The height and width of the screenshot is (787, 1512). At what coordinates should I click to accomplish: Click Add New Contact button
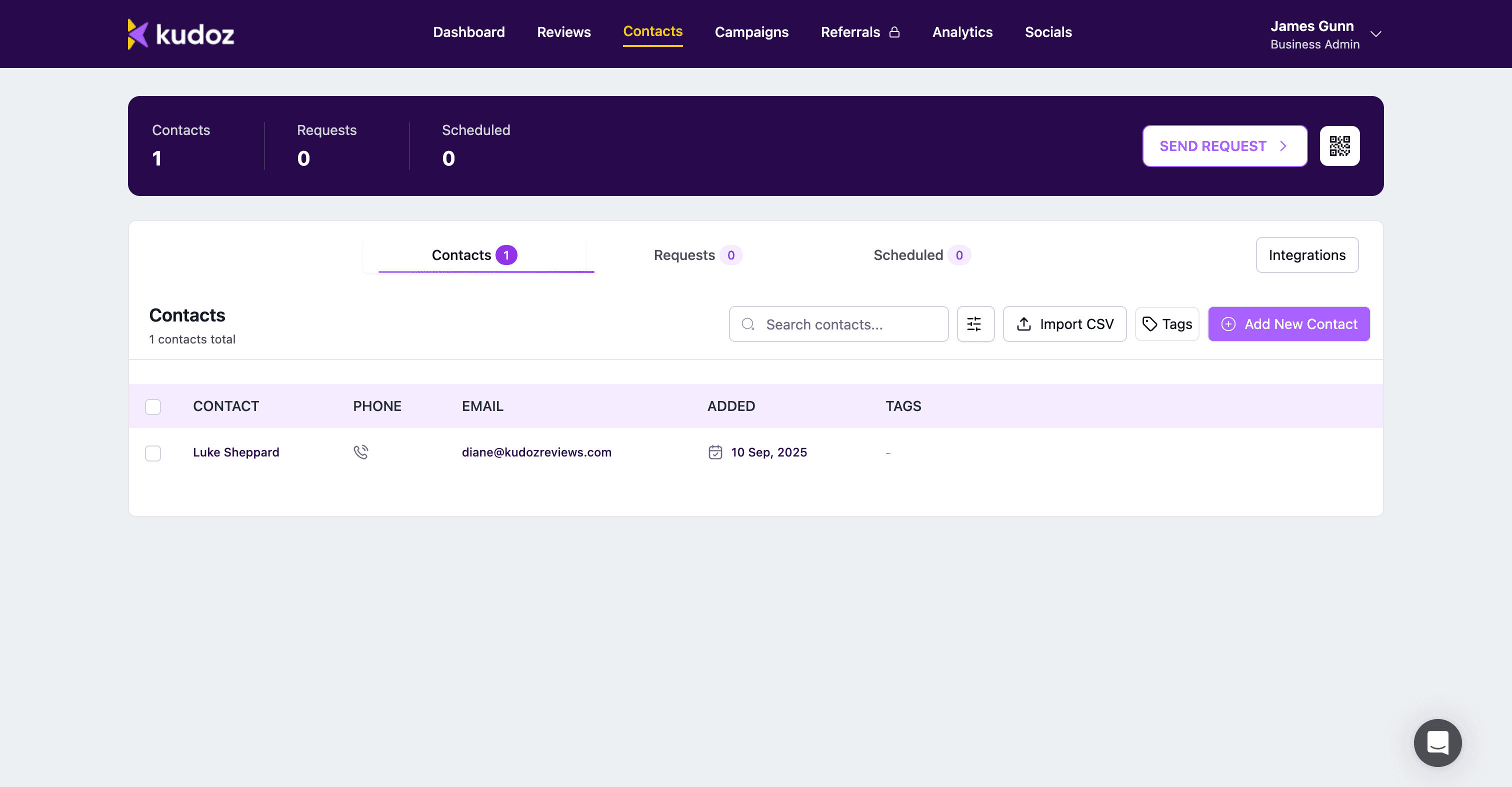(x=1288, y=324)
